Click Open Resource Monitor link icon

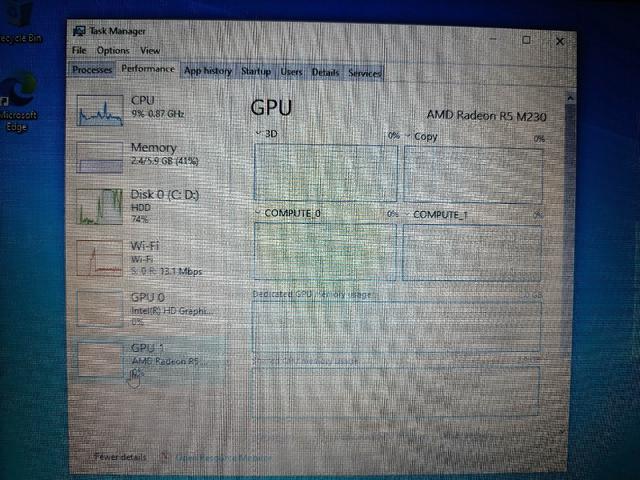[x=164, y=457]
